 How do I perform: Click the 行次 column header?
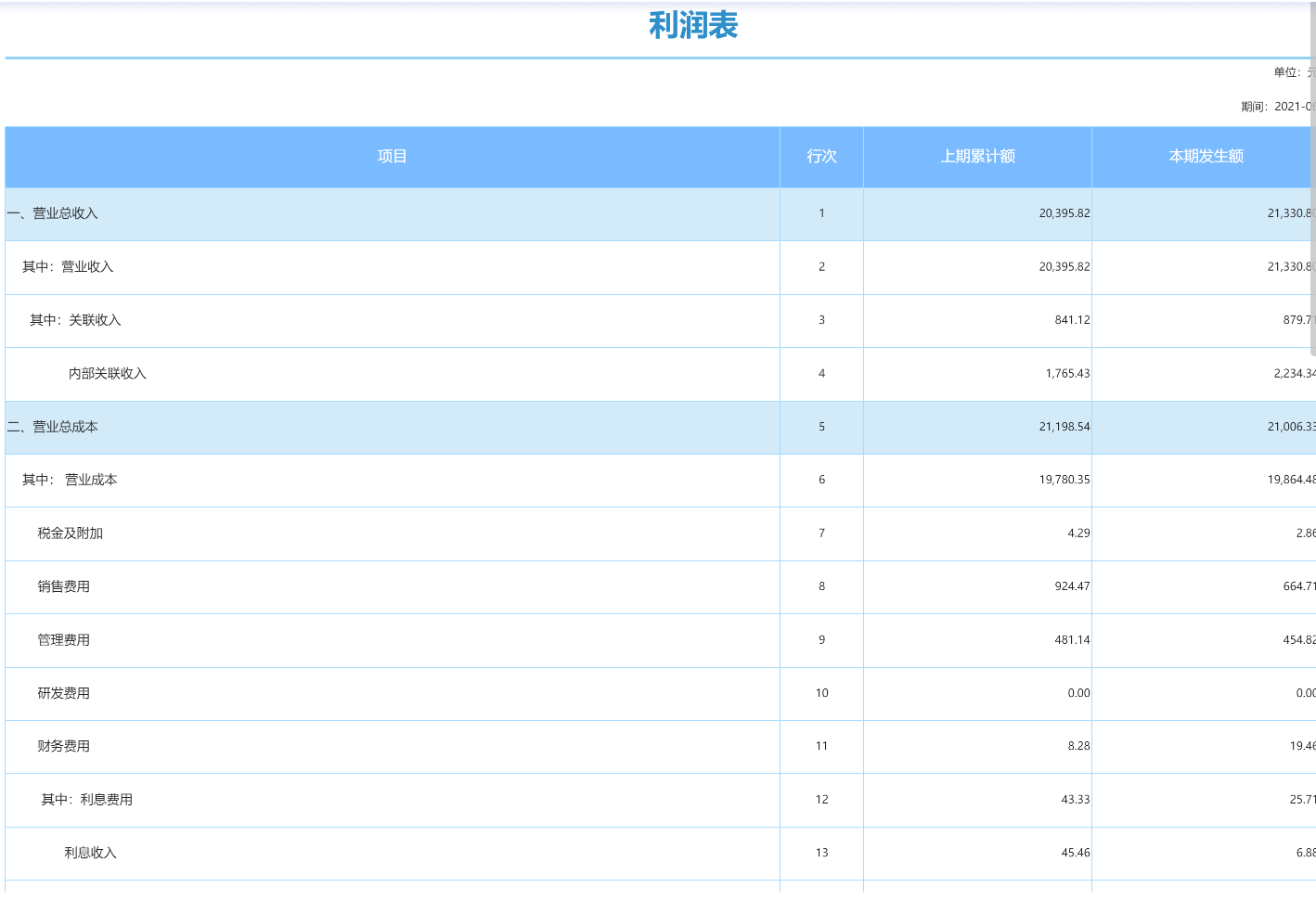[x=821, y=157]
